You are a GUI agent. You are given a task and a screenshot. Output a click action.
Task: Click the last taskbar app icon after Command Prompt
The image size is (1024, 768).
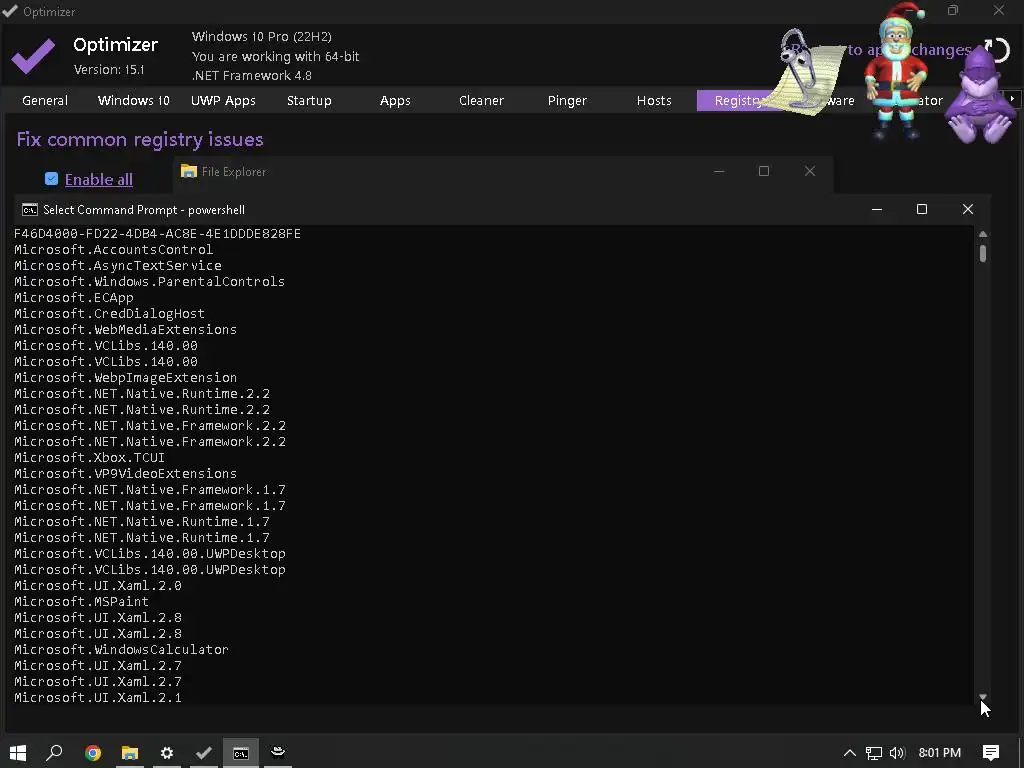[x=278, y=753]
